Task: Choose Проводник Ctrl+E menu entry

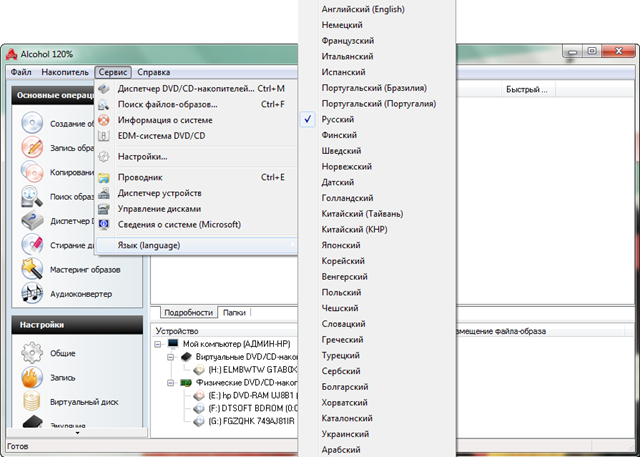Action: 196,177
